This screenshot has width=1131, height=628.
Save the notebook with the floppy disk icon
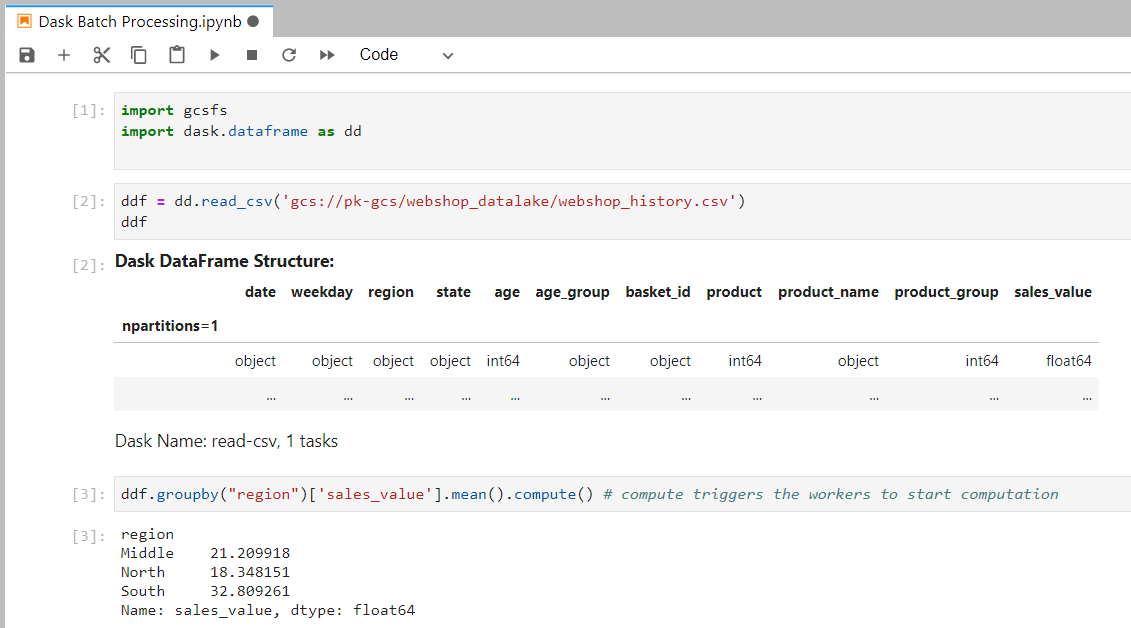(x=27, y=55)
